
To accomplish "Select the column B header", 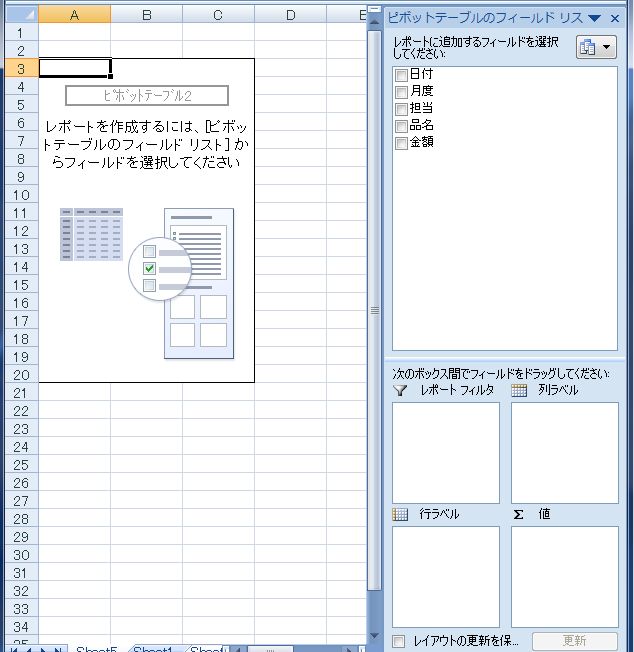I will (146, 15).
